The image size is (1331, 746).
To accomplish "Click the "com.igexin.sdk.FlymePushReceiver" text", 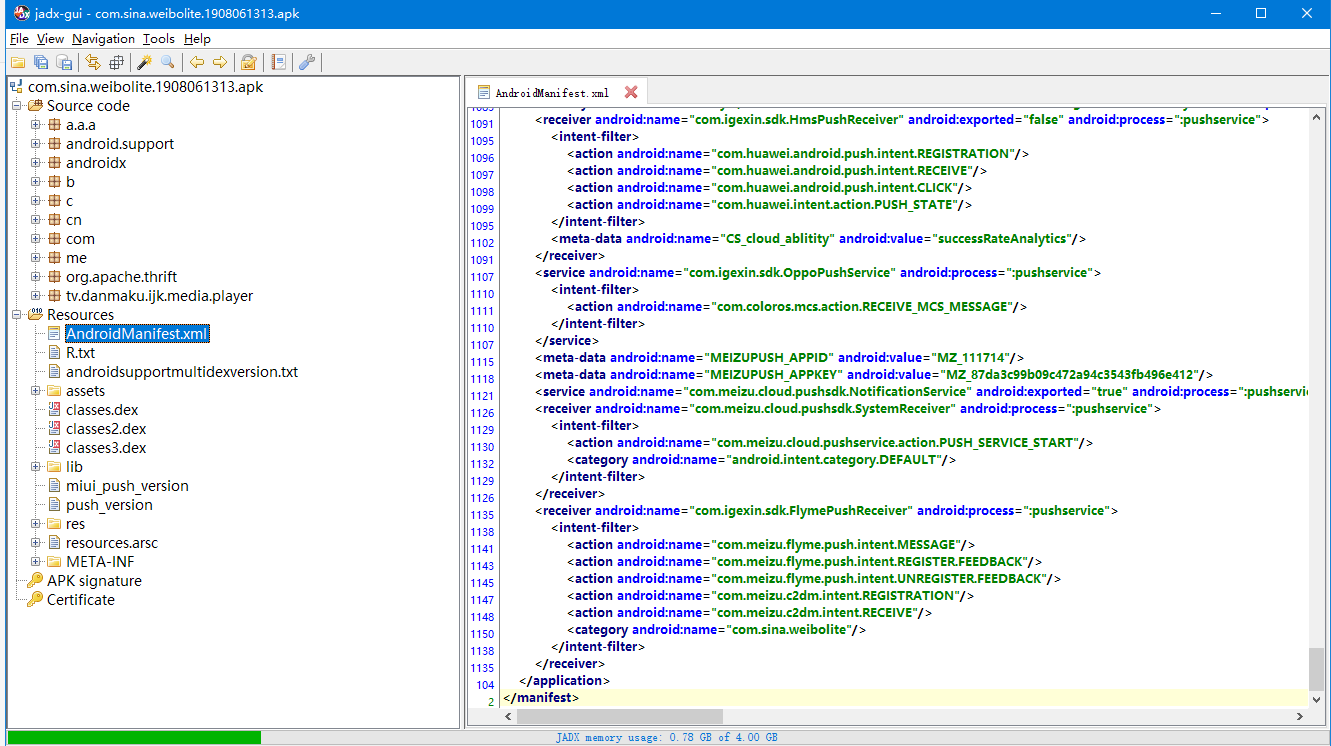I will coord(801,510).
